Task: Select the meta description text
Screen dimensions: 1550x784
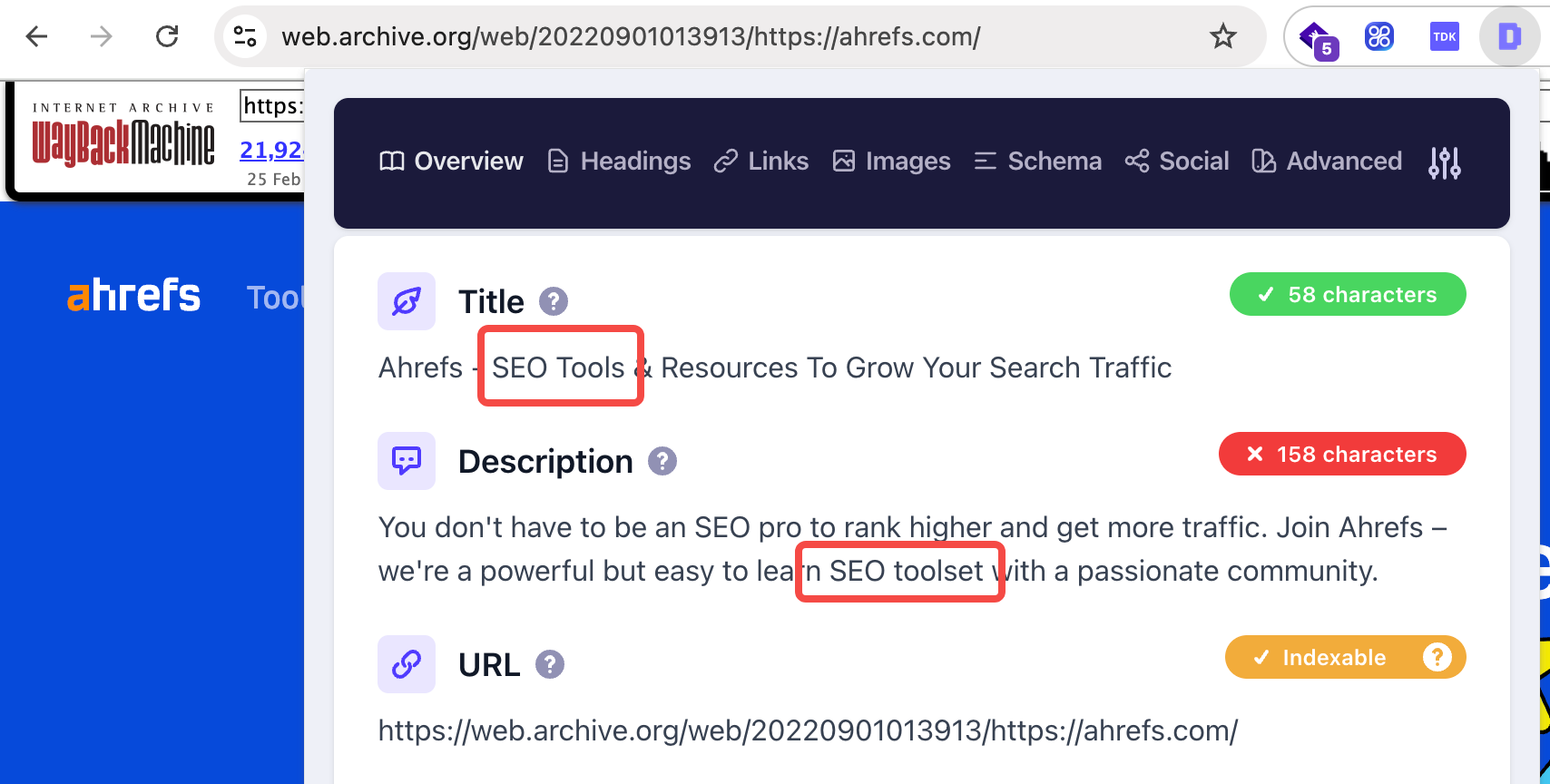Action: pos(913,549)
